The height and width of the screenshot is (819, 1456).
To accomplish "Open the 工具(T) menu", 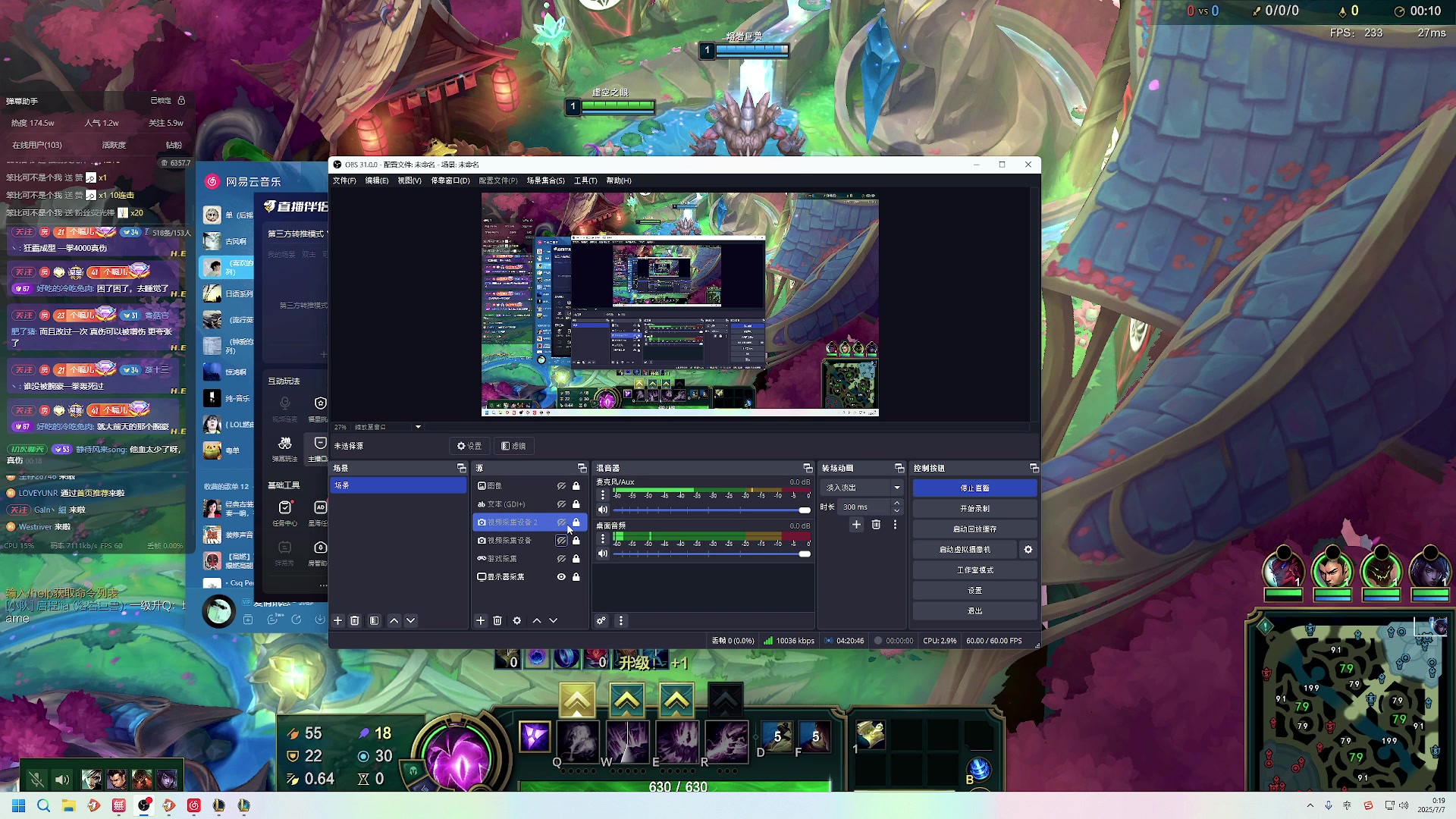I will coord(585,180).
